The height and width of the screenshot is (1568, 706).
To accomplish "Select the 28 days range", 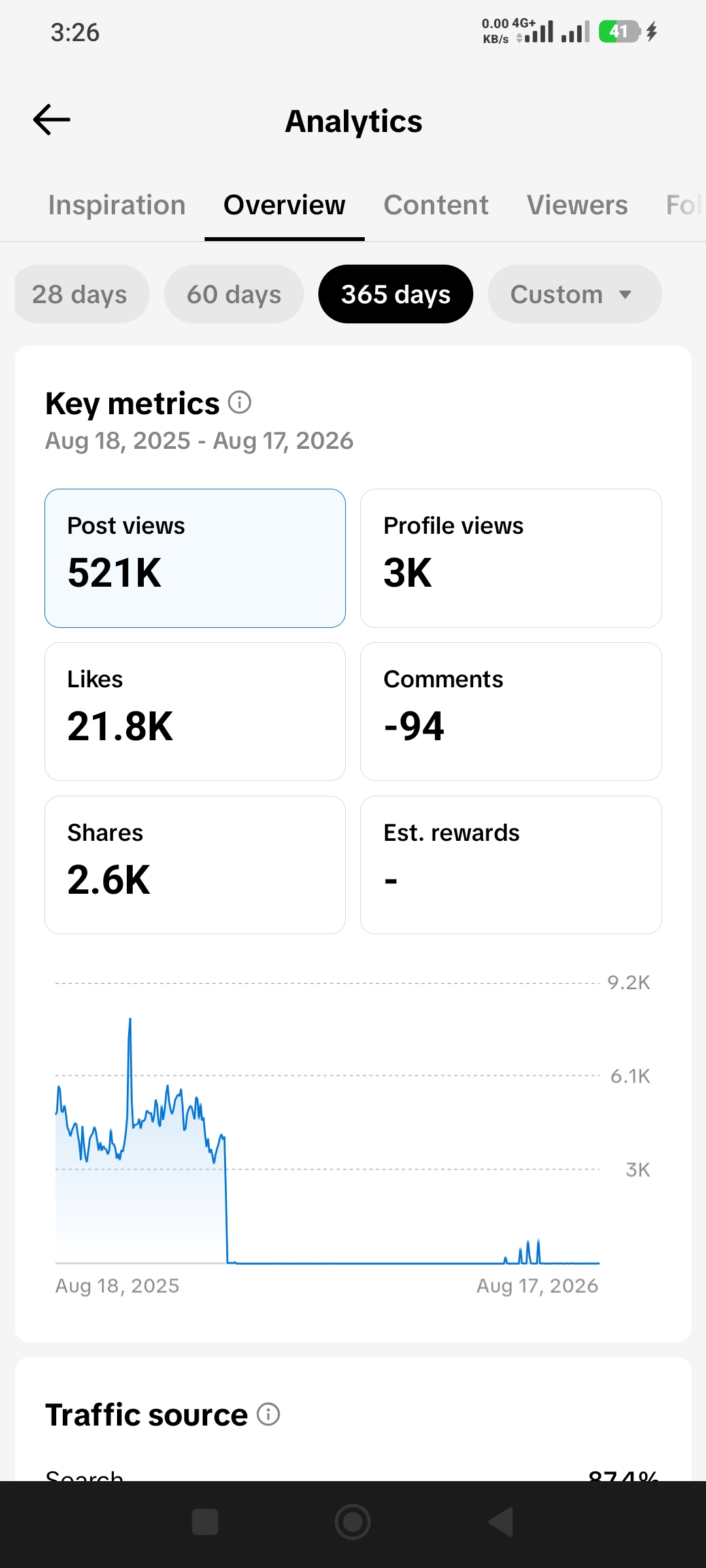I will (x=81, y=294).
